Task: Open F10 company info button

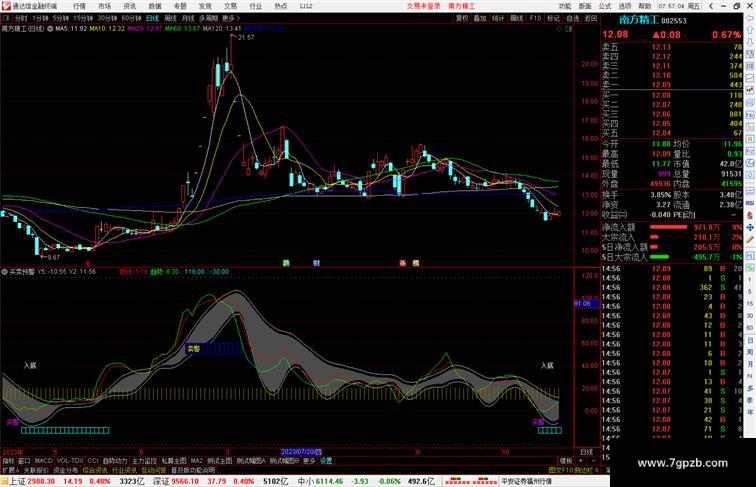Action: pyautogui.click(x=535, y=18)
